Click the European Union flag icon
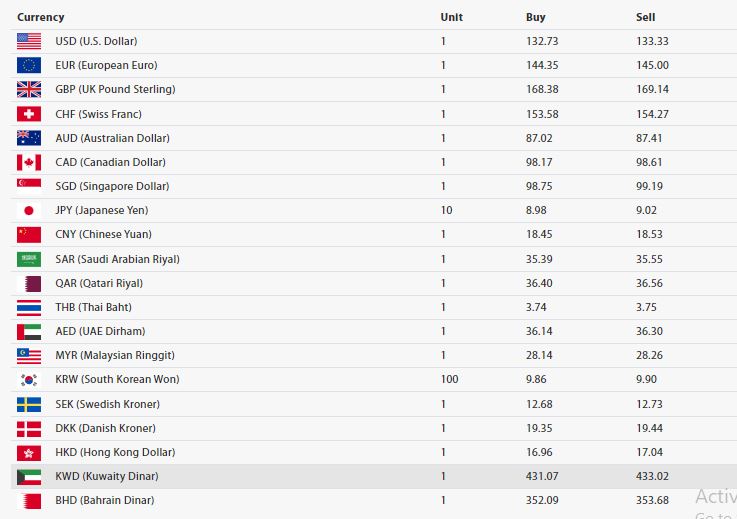 click(x=29, y=65)
